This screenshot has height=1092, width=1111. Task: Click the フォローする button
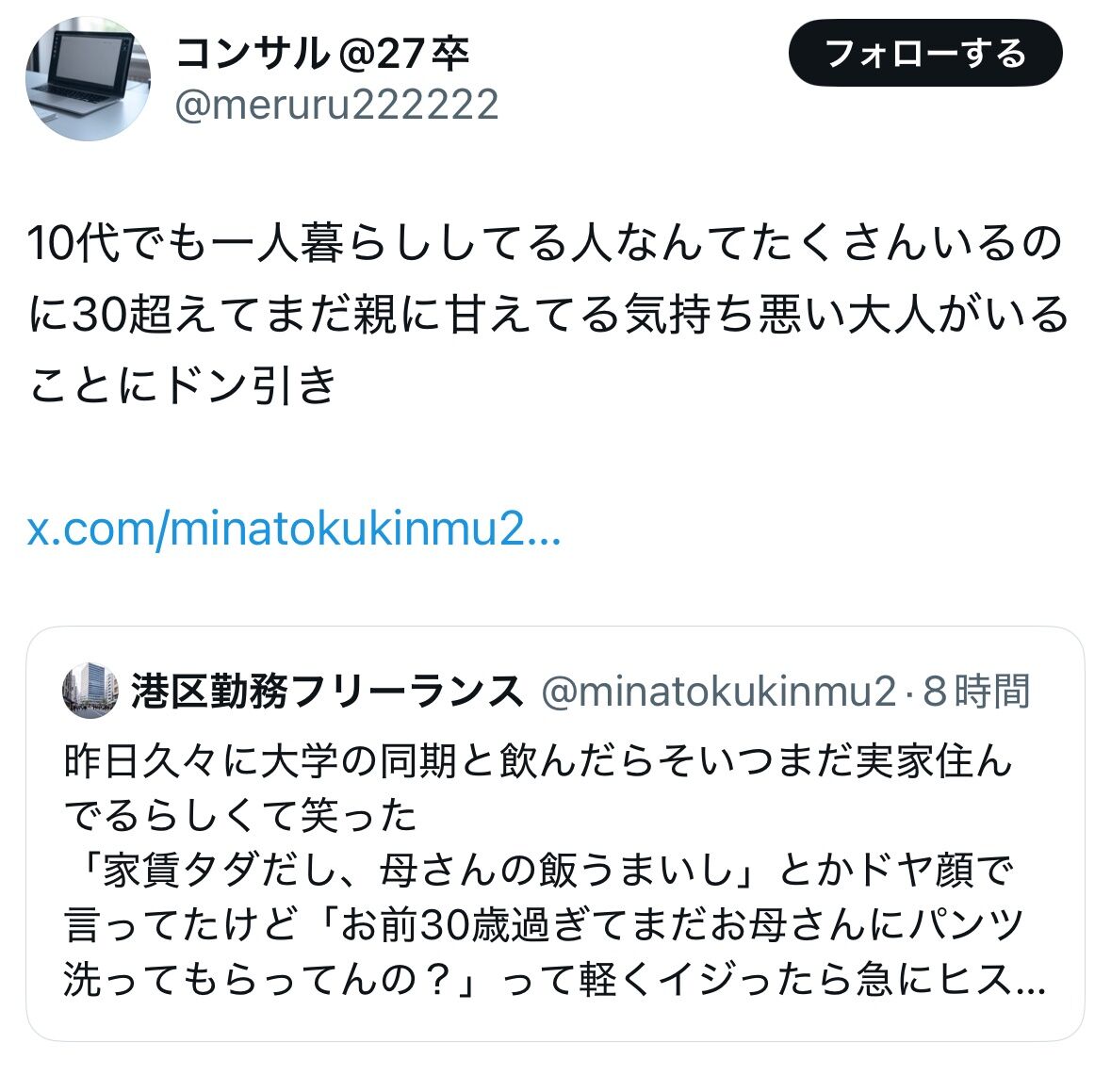(x=925, y=53)
